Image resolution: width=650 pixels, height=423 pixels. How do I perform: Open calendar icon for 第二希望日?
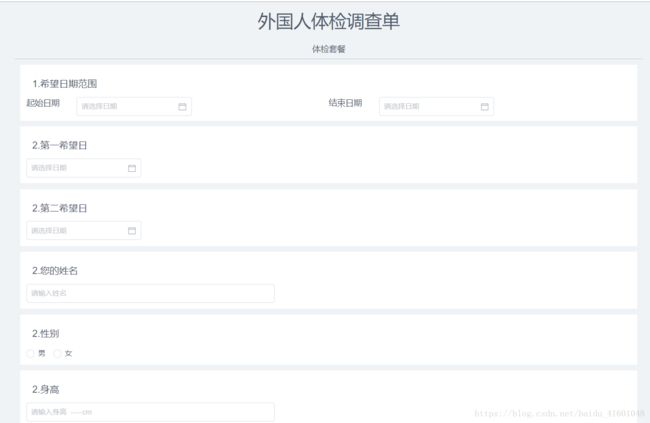tap(132, 231)
